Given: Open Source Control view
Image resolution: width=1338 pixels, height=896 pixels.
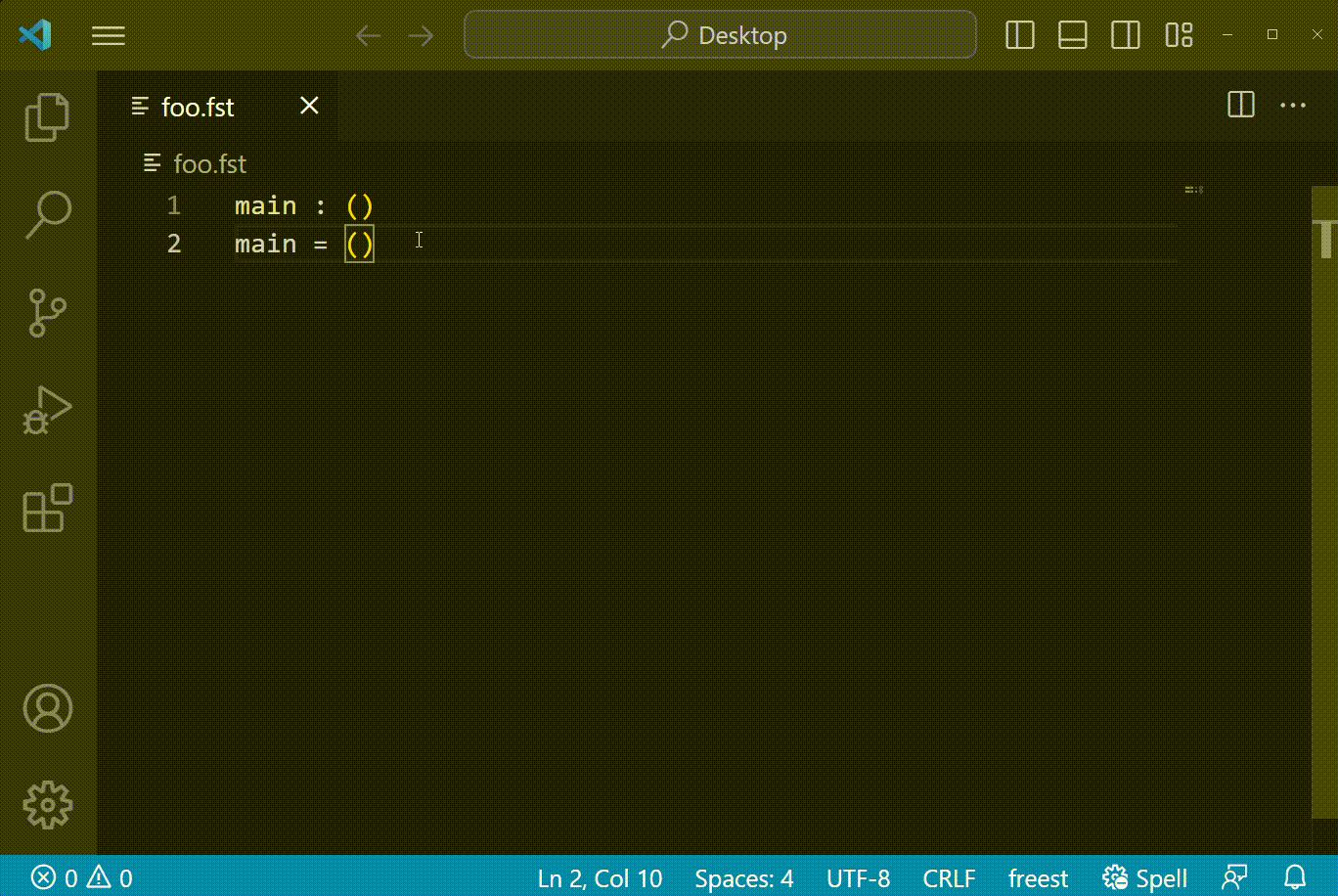Looking at the screenshot, I should pyautogui.click(x=46, y=312).
